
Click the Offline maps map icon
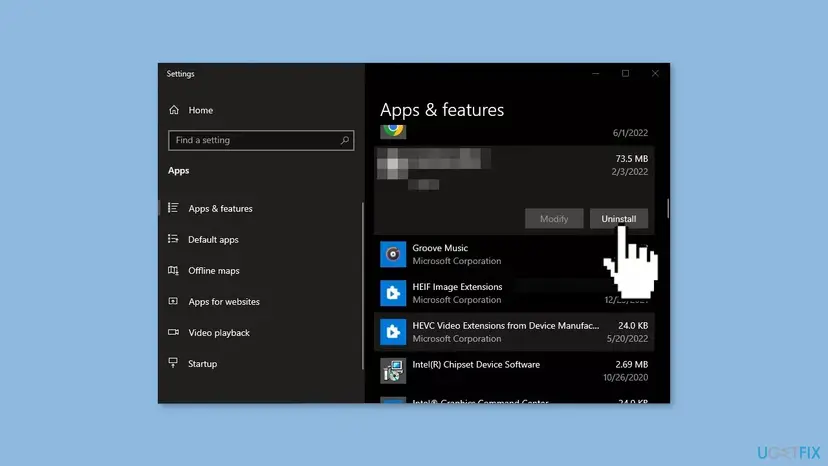173,270
